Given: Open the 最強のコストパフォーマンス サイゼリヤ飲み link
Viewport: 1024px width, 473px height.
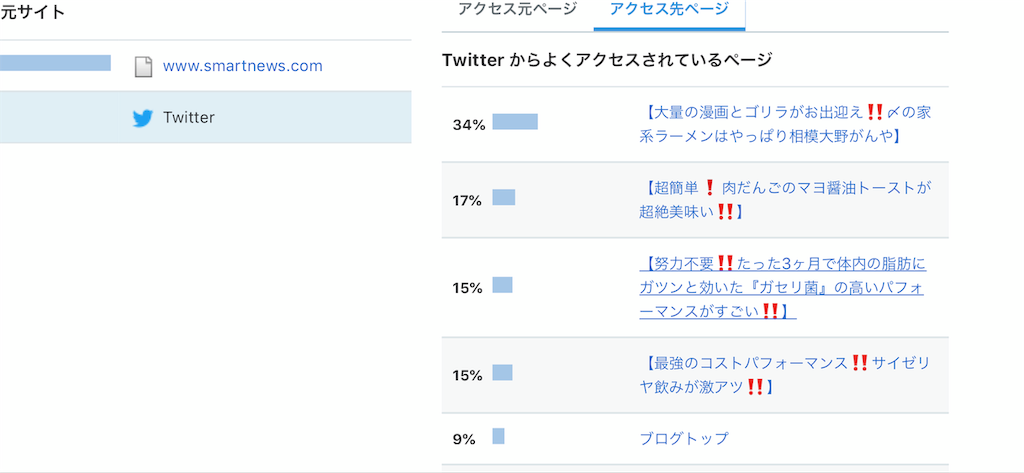Looking at the screenshot, I should click(785, 375).
